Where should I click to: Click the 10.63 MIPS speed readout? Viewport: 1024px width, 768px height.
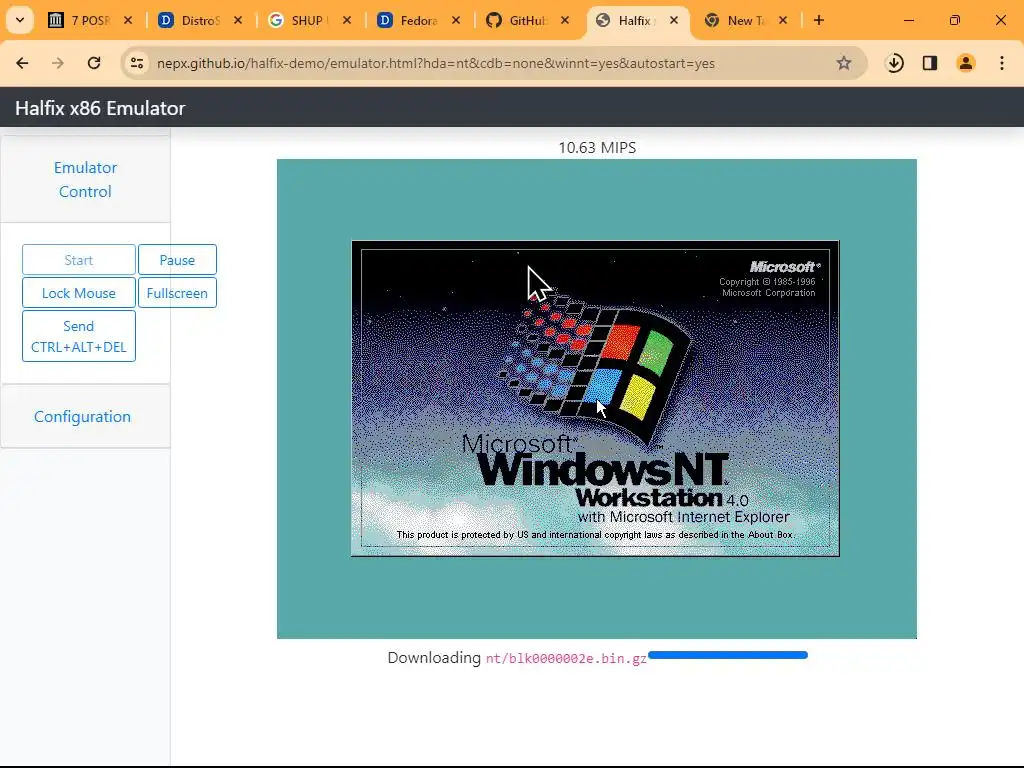point(597,148)
